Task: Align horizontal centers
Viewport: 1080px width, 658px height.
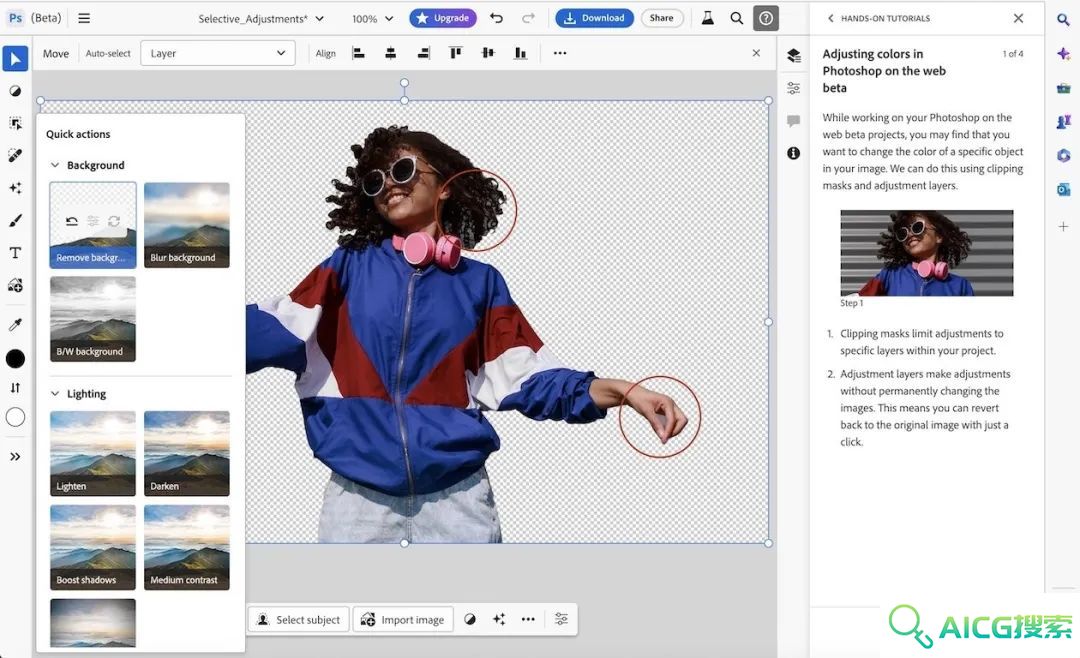Action: [x=391, y=53]
